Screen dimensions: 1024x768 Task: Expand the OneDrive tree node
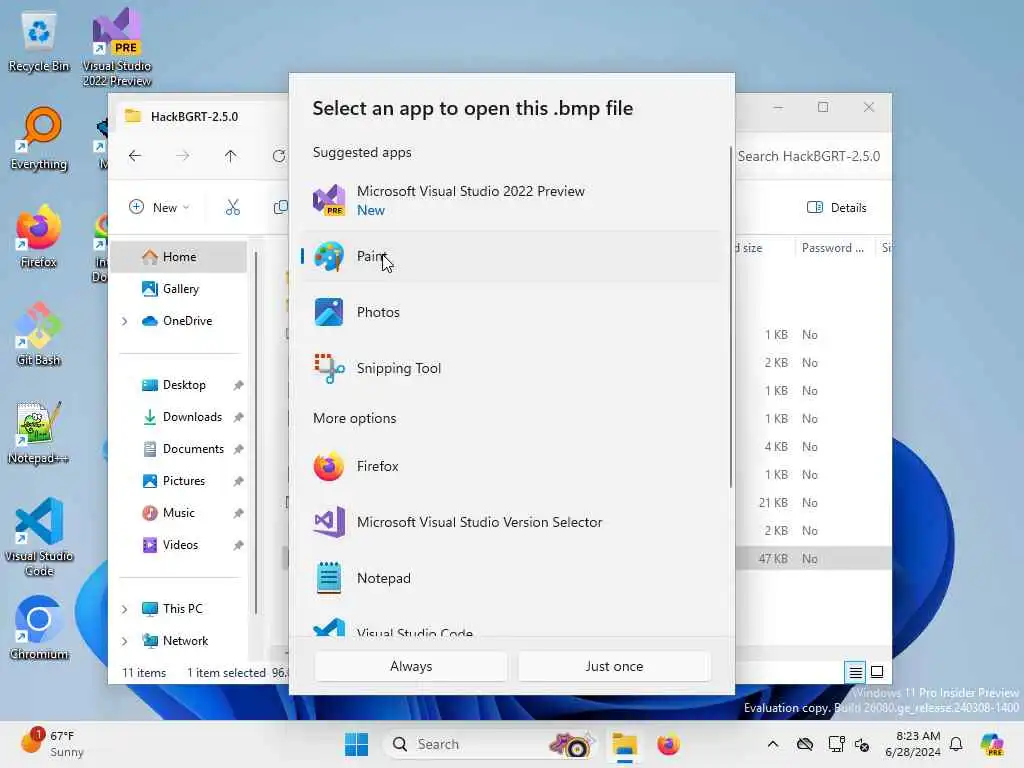tap(125, 321)
